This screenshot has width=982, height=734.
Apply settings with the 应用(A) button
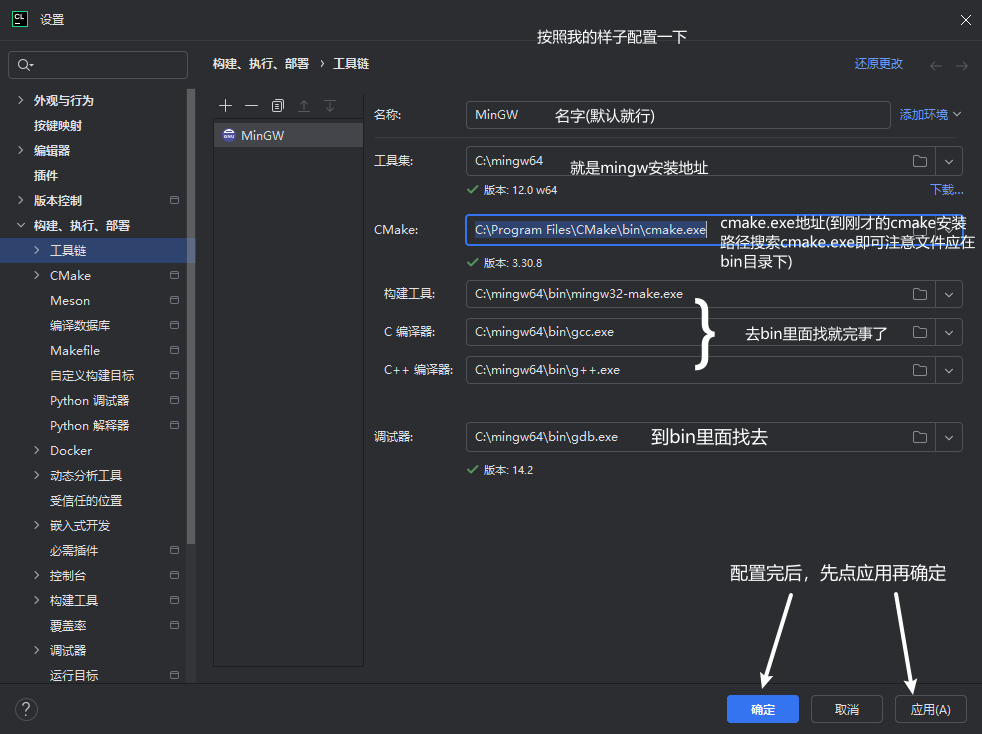click(x=930, y=709)
